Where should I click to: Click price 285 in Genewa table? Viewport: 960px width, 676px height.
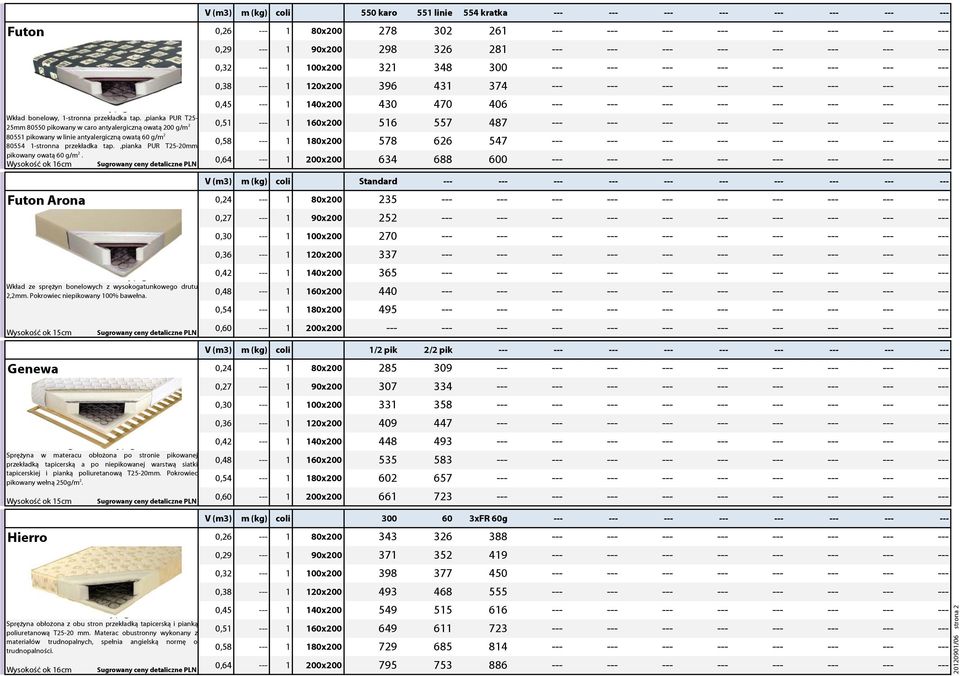pyautogui.click(x=388, y=369)
